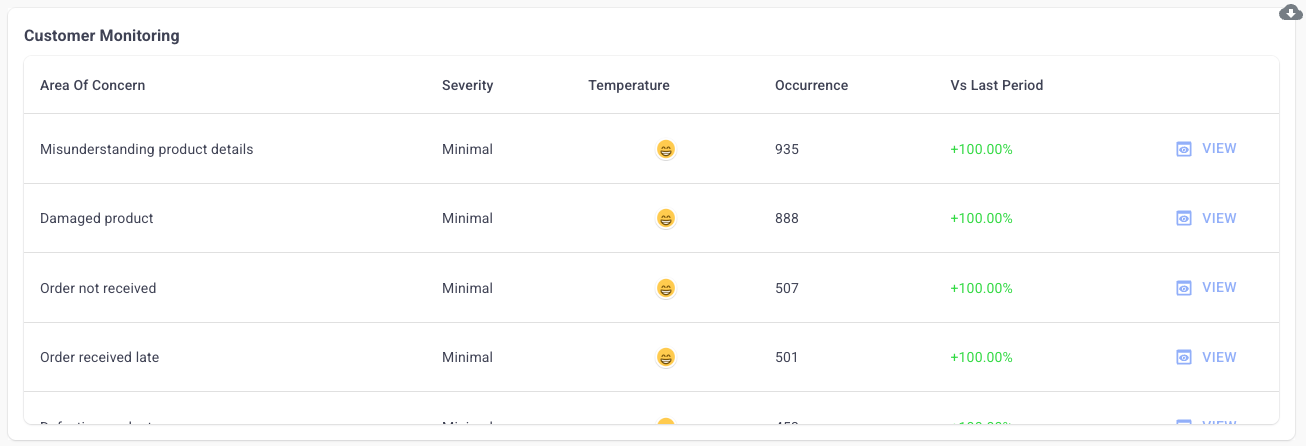The height and width of the screenshot is (446, 1306).
Task: Sort by Area Of Concern column header
Action: point(93,85)
